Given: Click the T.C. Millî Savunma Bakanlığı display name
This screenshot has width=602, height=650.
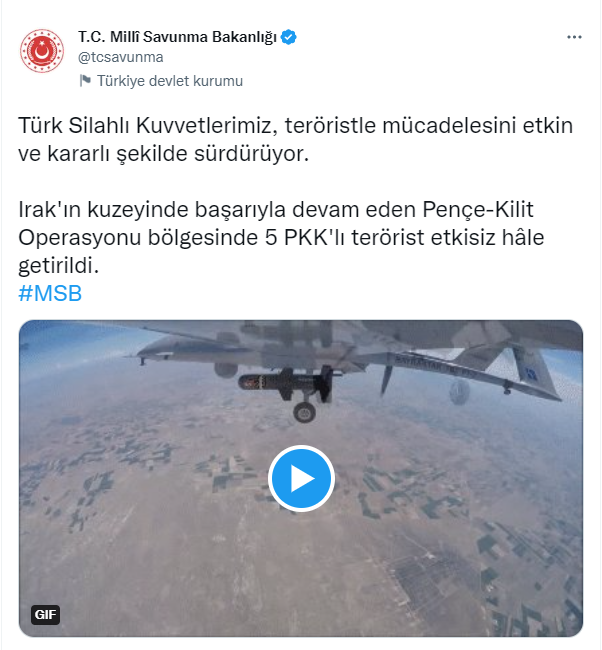Looking at the screenshot, I should (x=177, y=37).
